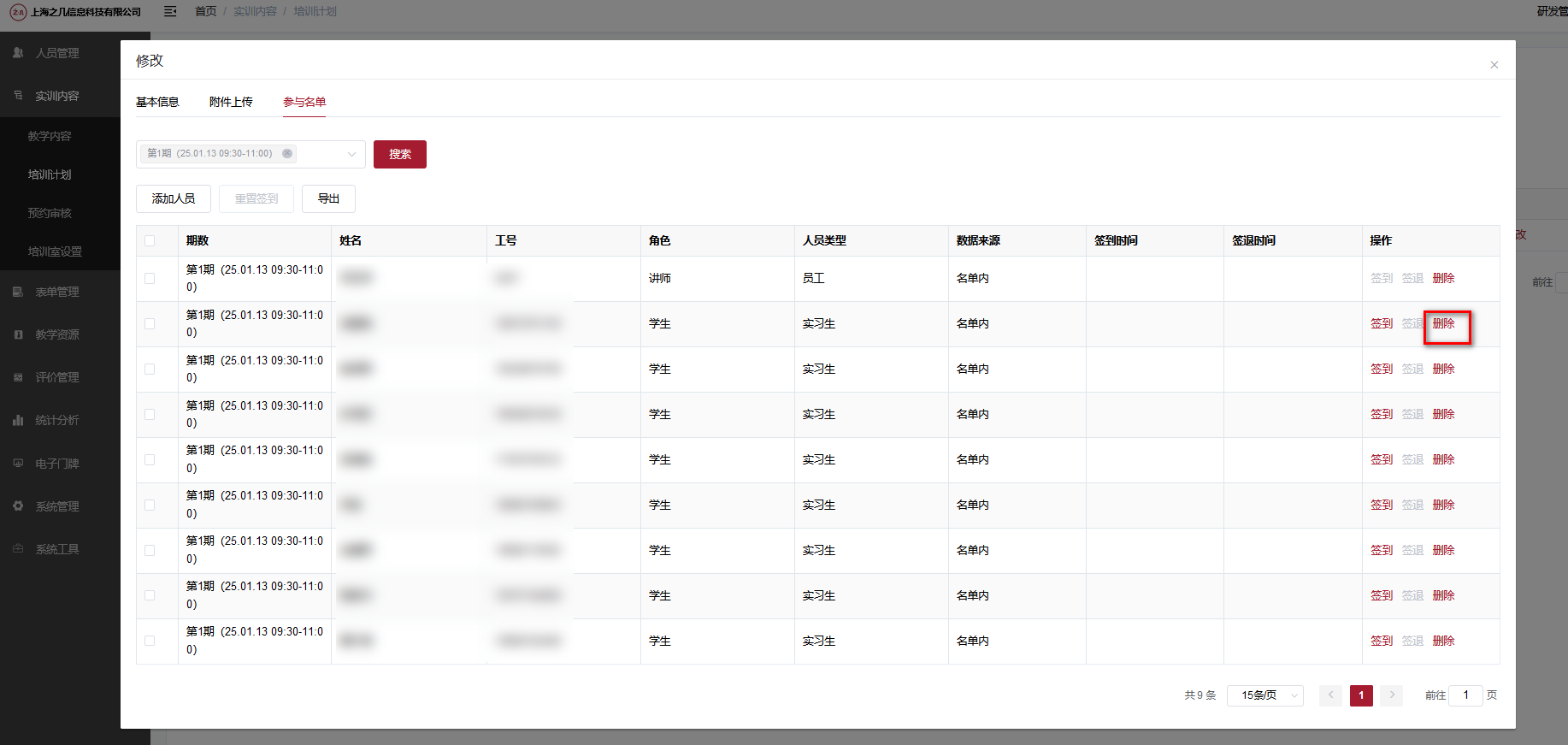1568x745 pixels.
Task: Click the 添加人员 button
Action: [x=174, y=198]
